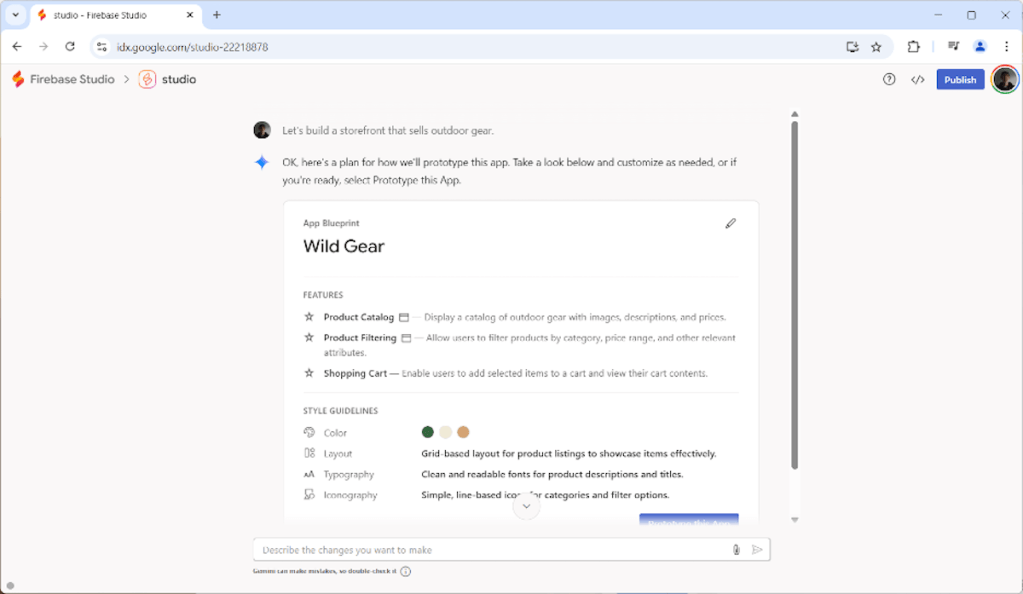Image resolution: width=1023 pixels, height=594 pixels.
Task: Click the send arrow icon in prompt box
Action: pyautogui.click(x=757, y=550)
